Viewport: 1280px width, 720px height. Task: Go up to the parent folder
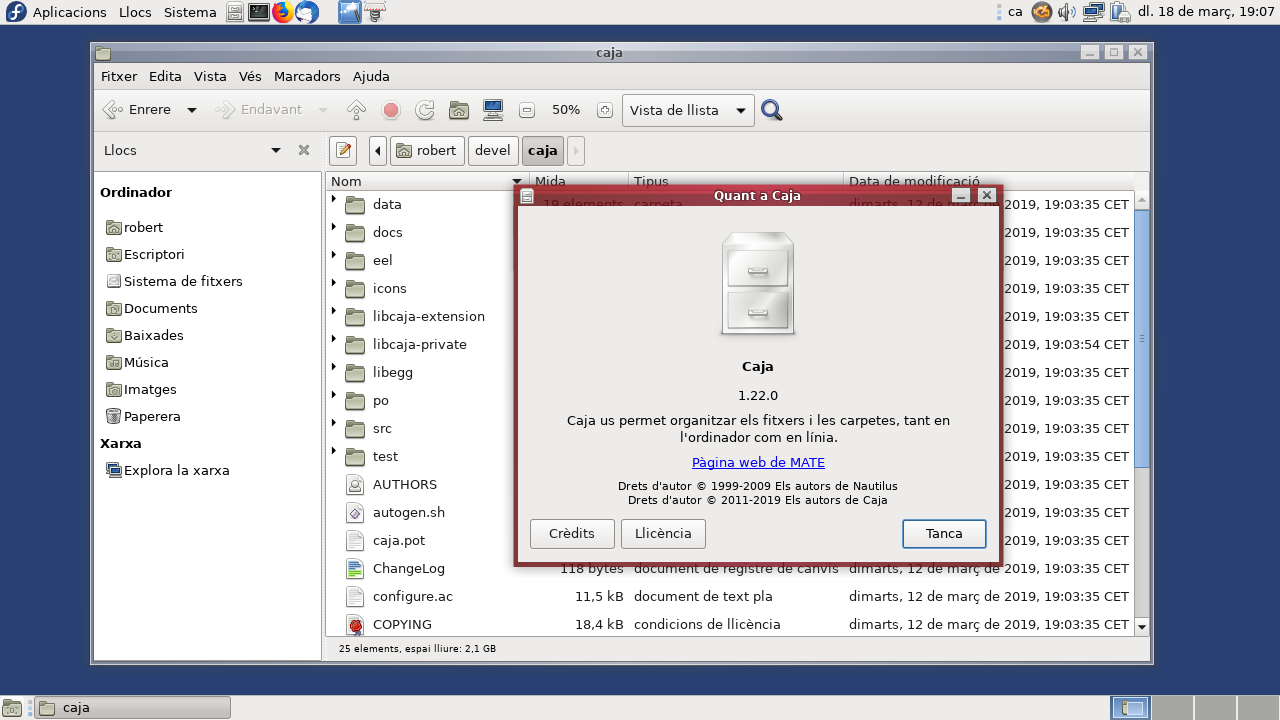click(356, 110)
